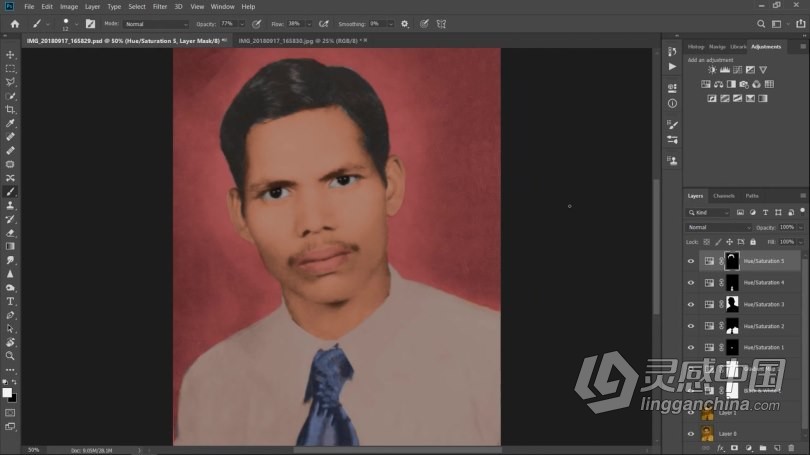Select the Path Selection tool
This screenshot has height=455, width=810.
[10, 328]
